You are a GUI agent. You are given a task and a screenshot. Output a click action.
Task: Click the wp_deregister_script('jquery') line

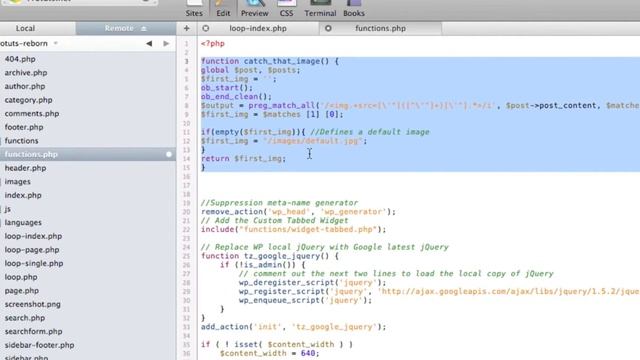[312, 282]
